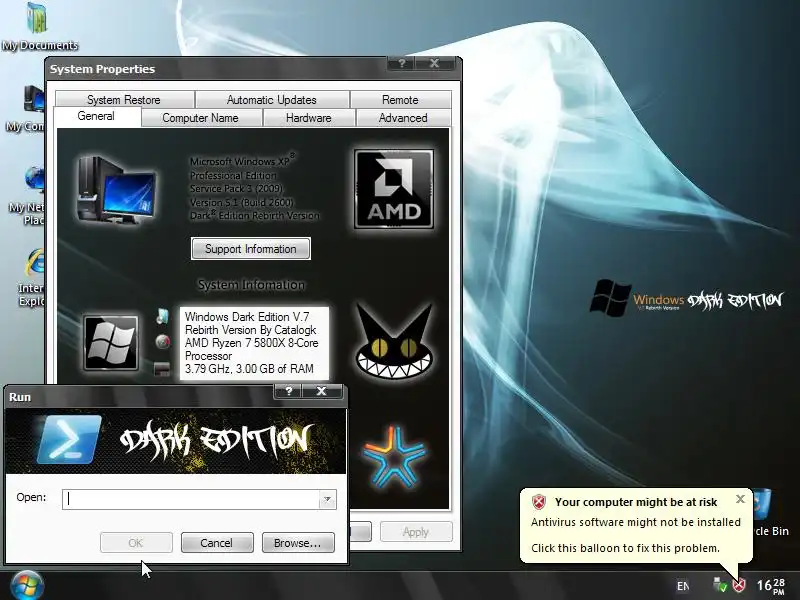Switch to the Hardware tab
This screenshot has width=800, height=600.
click(x=309, y=118)
